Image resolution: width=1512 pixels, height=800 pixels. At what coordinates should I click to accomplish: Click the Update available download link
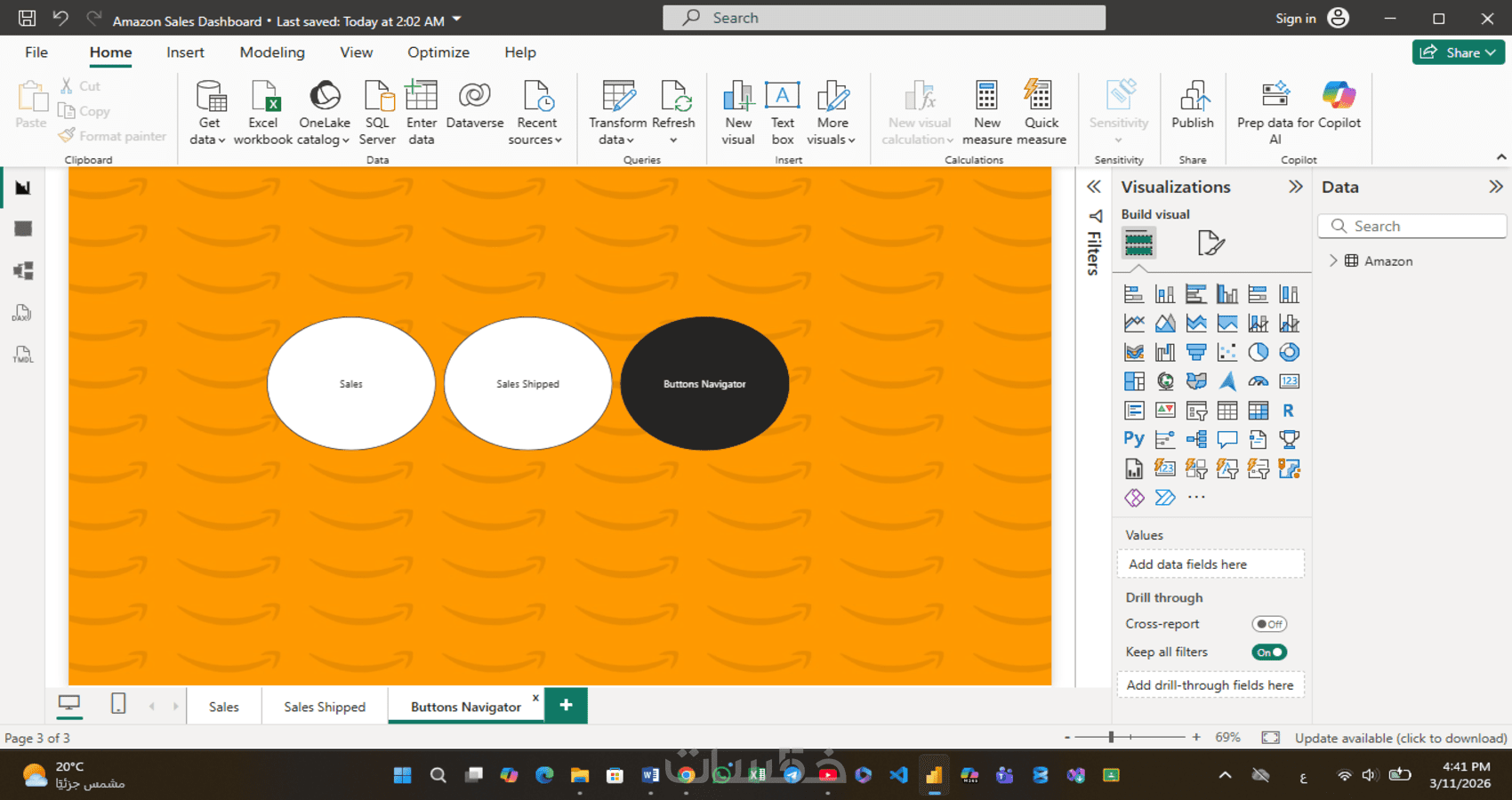1401,738
